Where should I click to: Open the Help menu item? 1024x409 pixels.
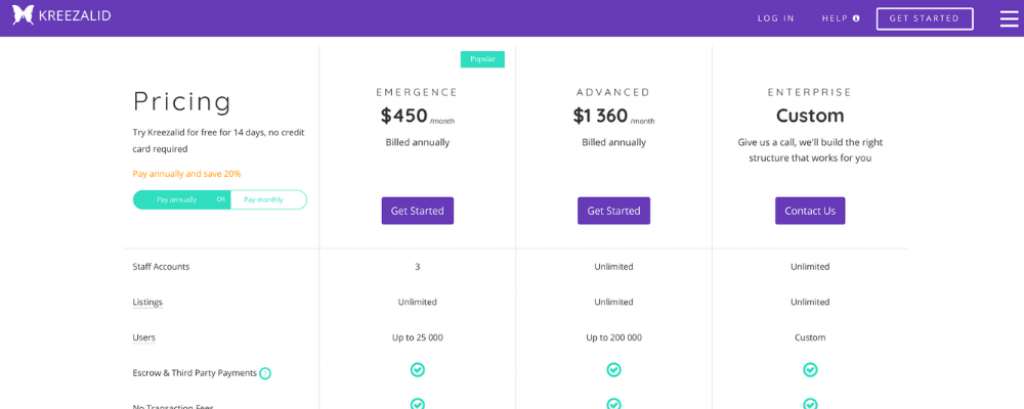click(x=834, y=18)
